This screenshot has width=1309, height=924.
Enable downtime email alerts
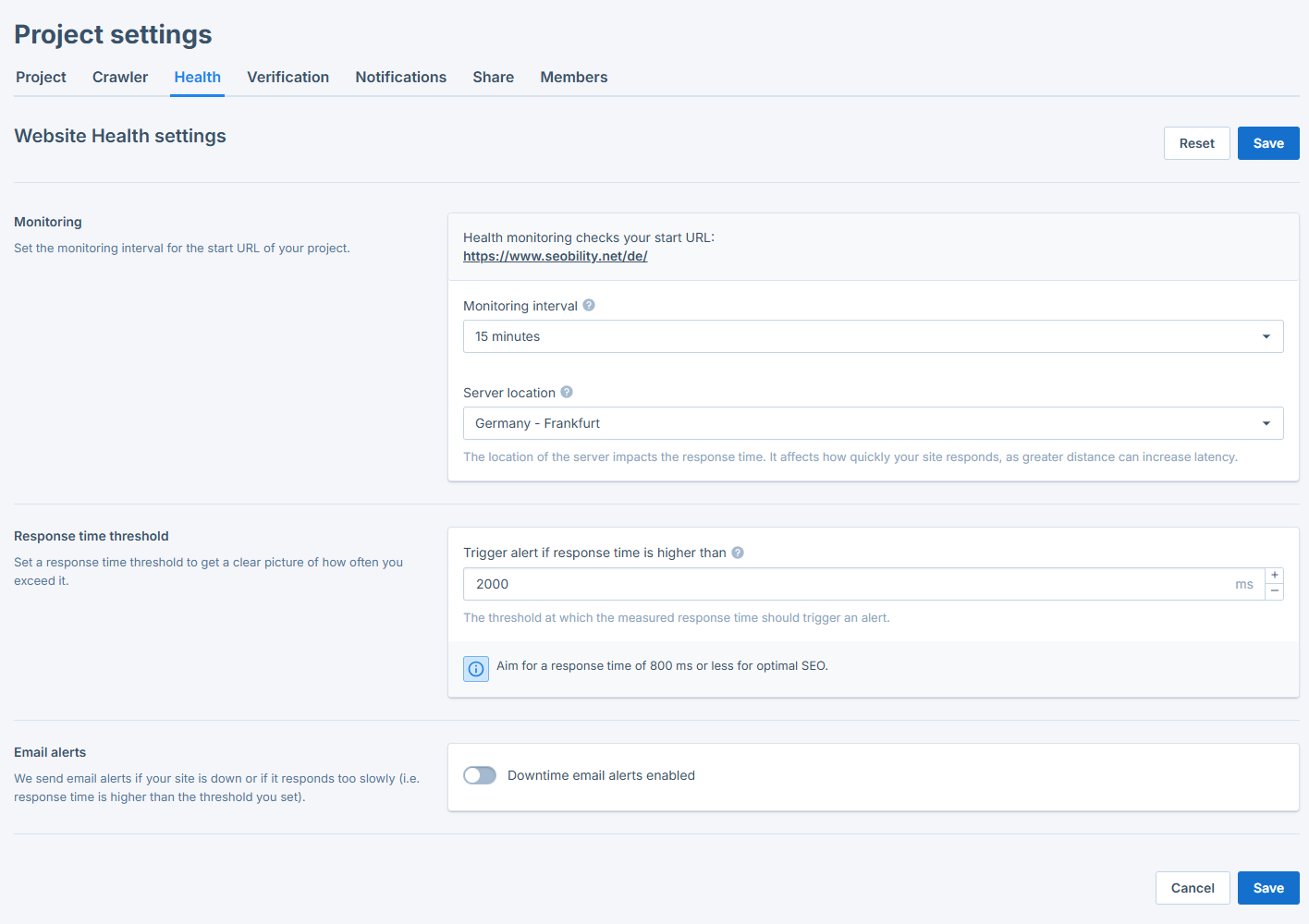pyautogui.click(x=480, y=775)
